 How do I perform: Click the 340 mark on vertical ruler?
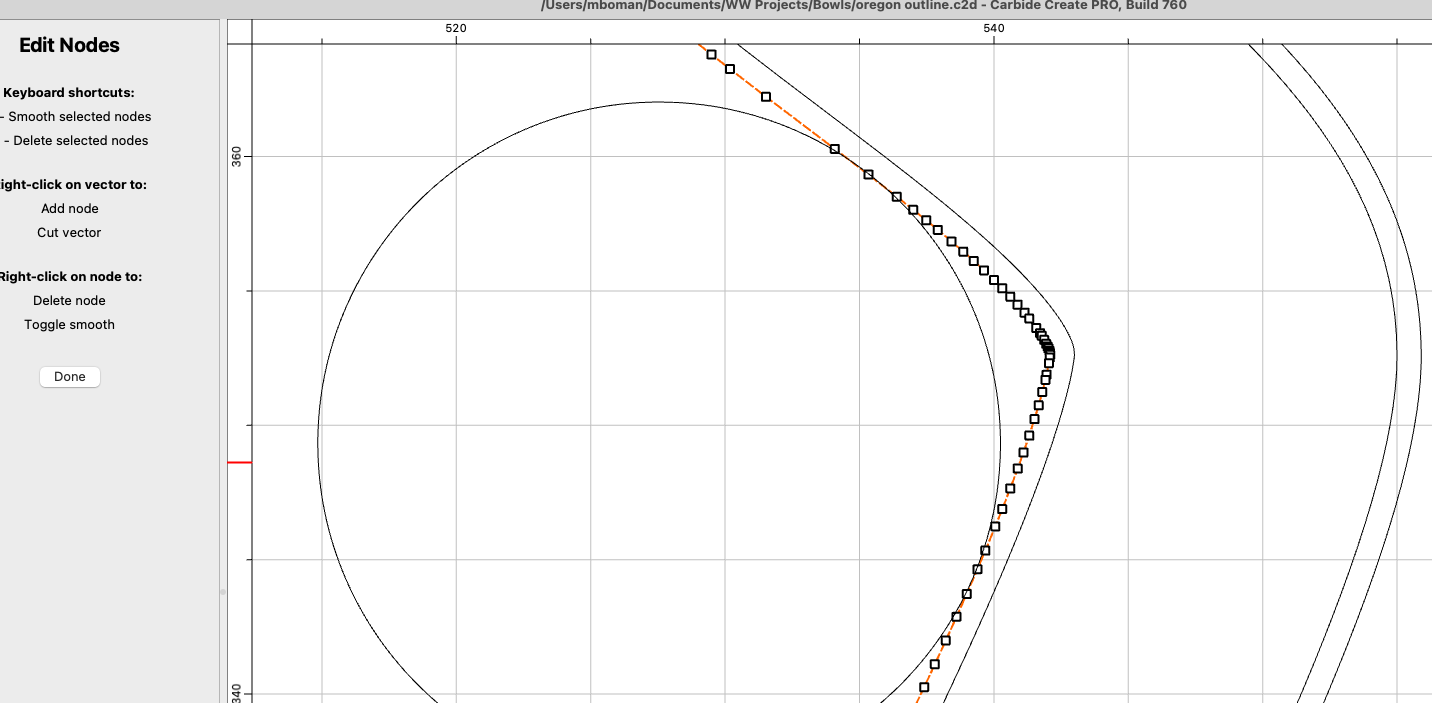coord(237,693)
